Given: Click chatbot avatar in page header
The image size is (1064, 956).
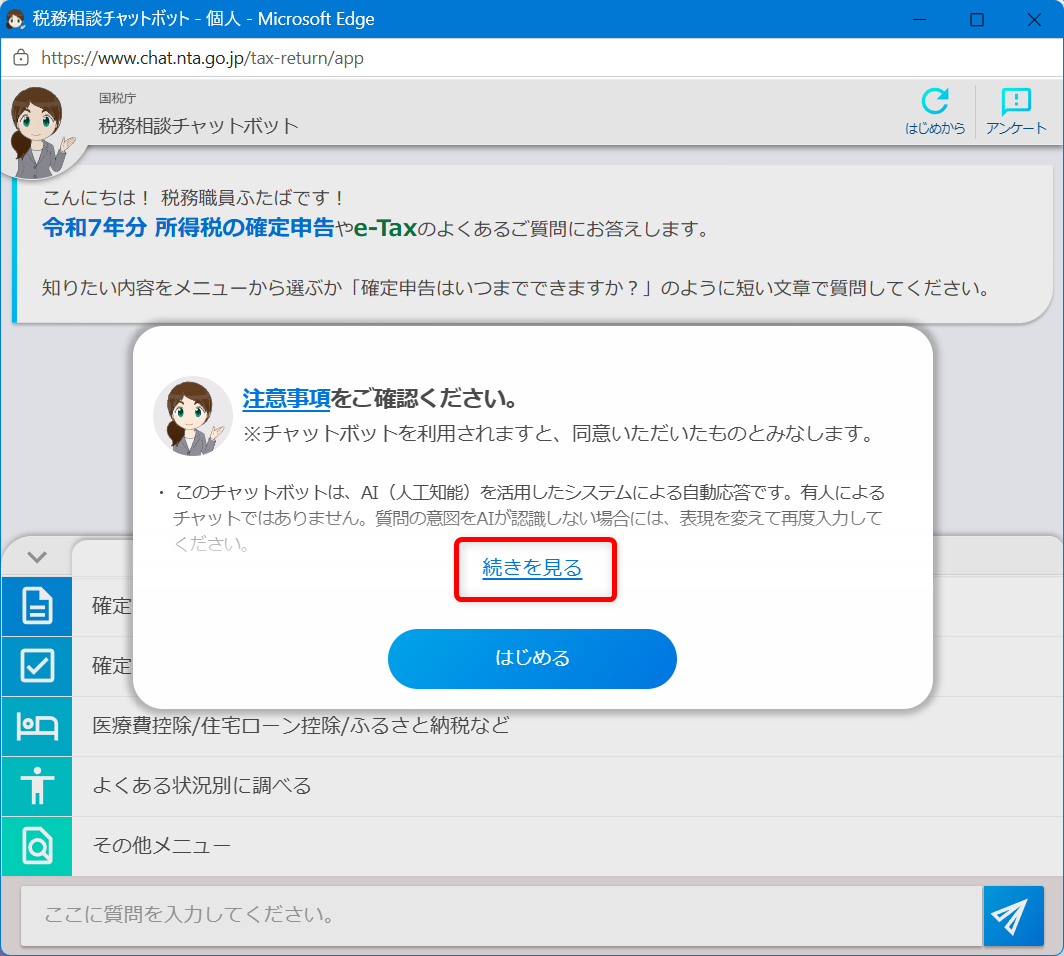Looking at the screenshot, I should pyautogui.click(x=41, y=132).
